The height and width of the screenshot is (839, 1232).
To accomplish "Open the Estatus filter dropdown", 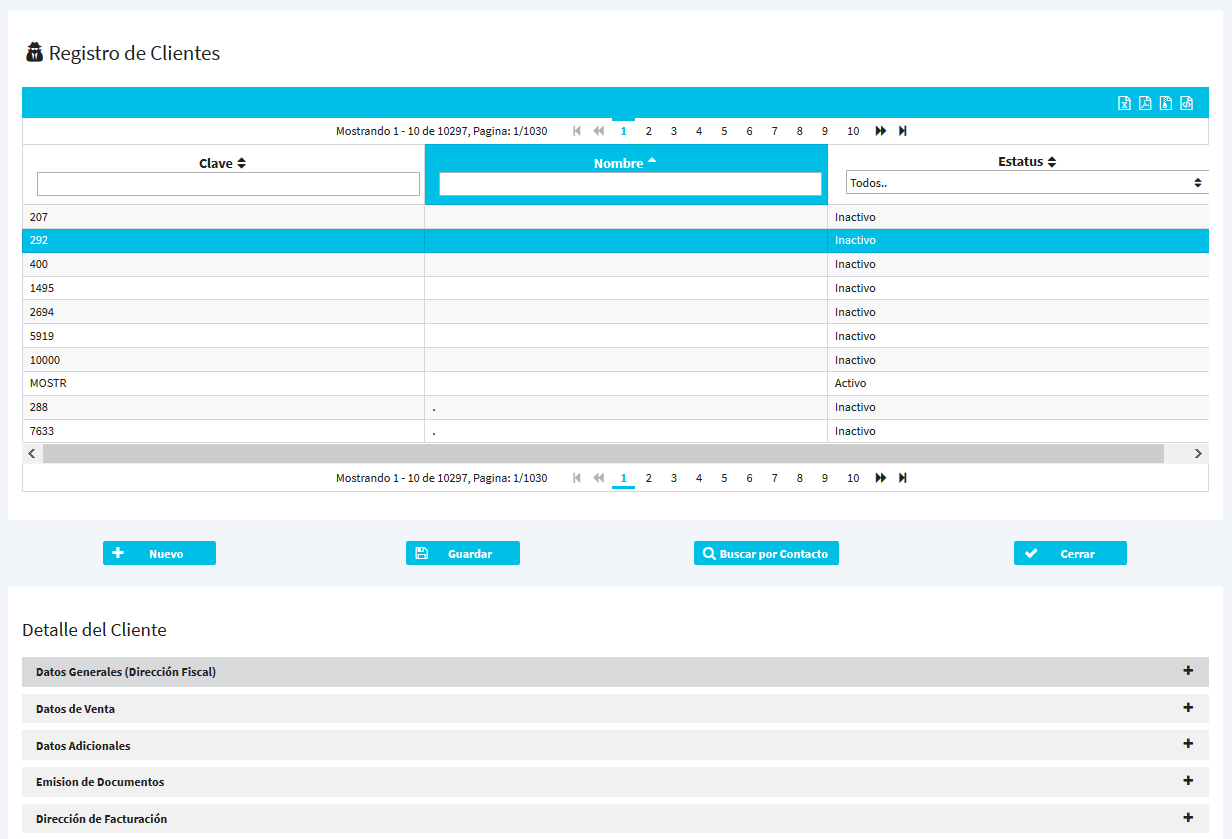I will [x=1026, y=183].
